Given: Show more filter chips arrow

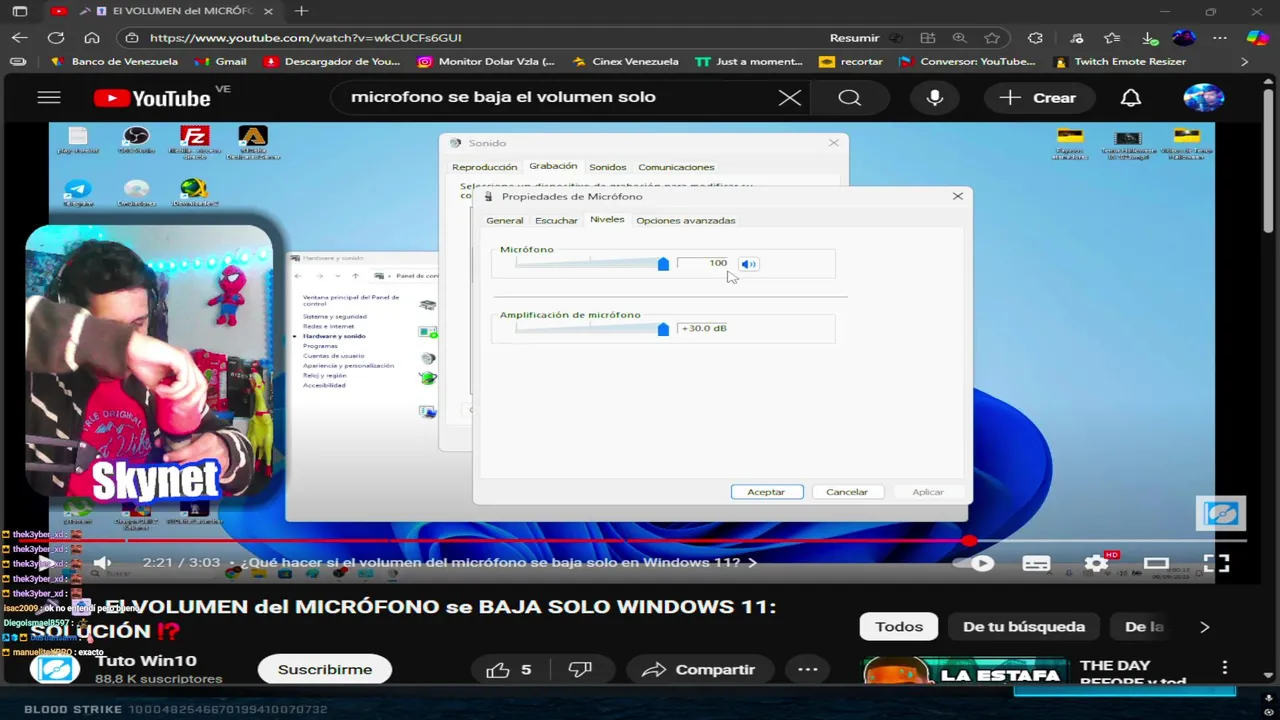Looking at the screenshot, I should 1204,627.
